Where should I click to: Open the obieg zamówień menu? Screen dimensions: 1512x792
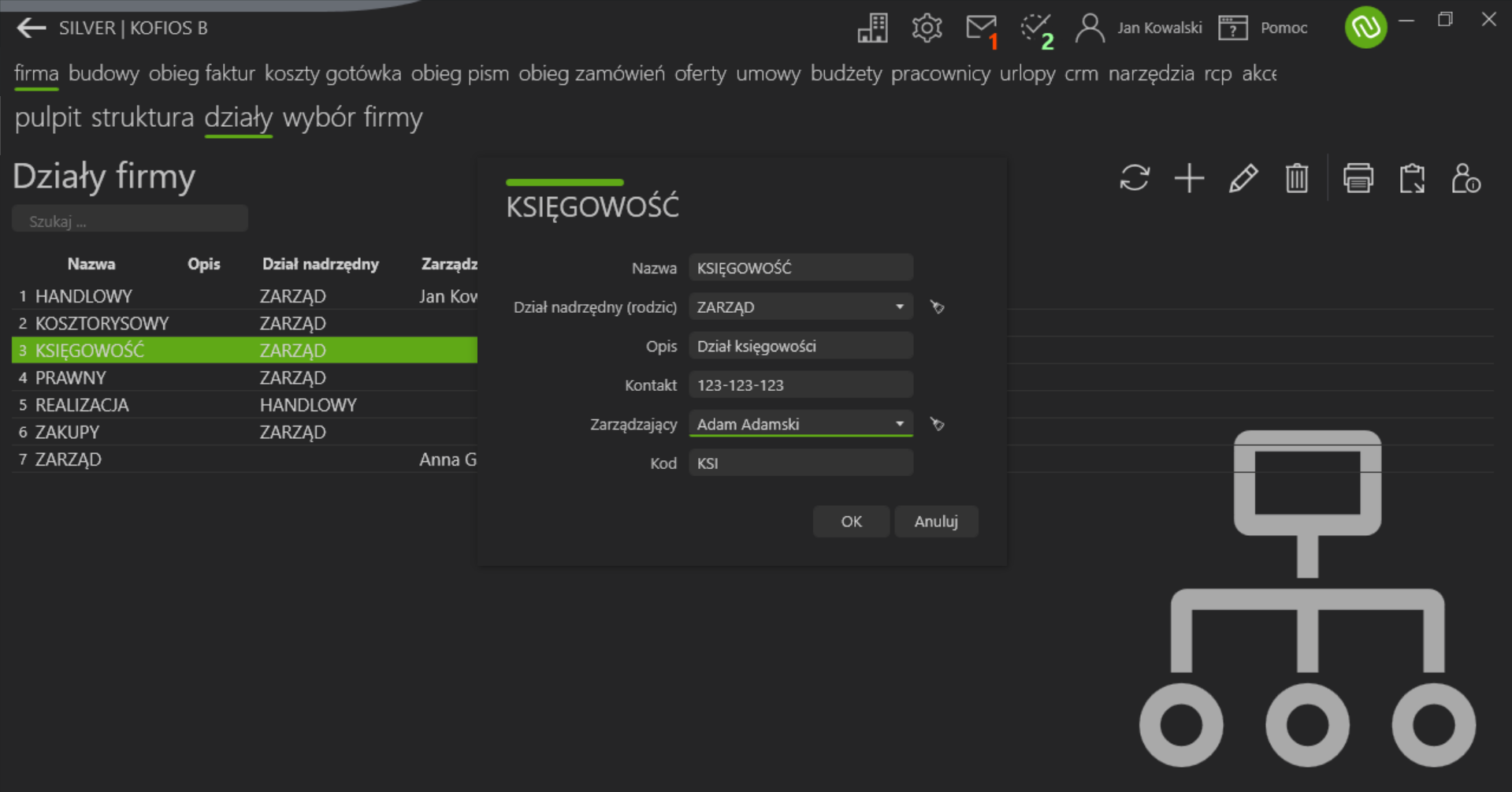[591, 73]
